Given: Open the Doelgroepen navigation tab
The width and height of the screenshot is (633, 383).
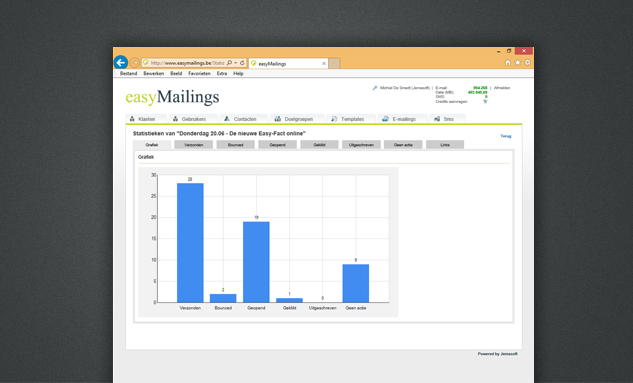Looking at the screenshot, I should [298, 119].
